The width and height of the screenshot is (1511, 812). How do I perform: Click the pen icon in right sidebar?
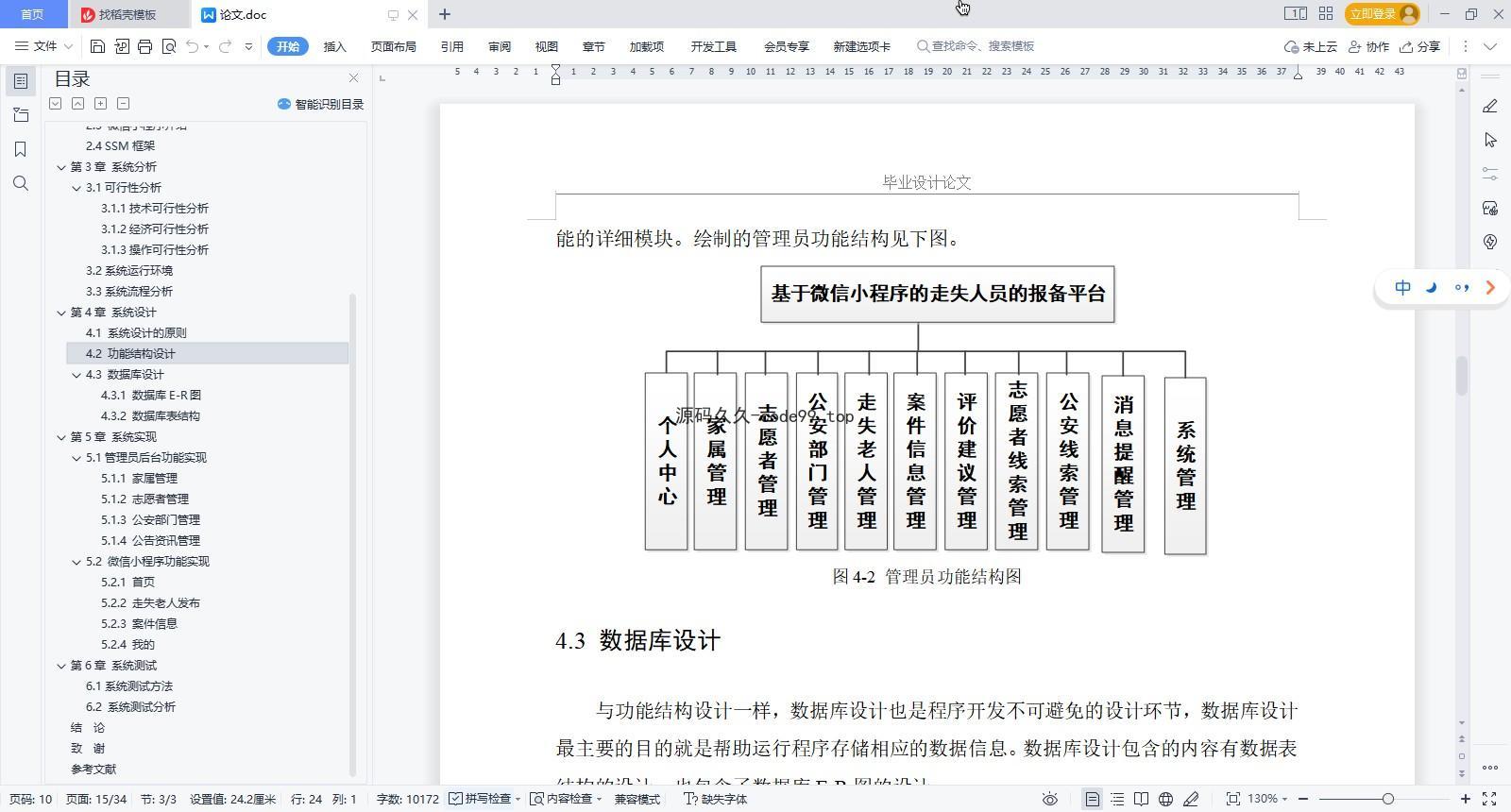click(1490, 106)
